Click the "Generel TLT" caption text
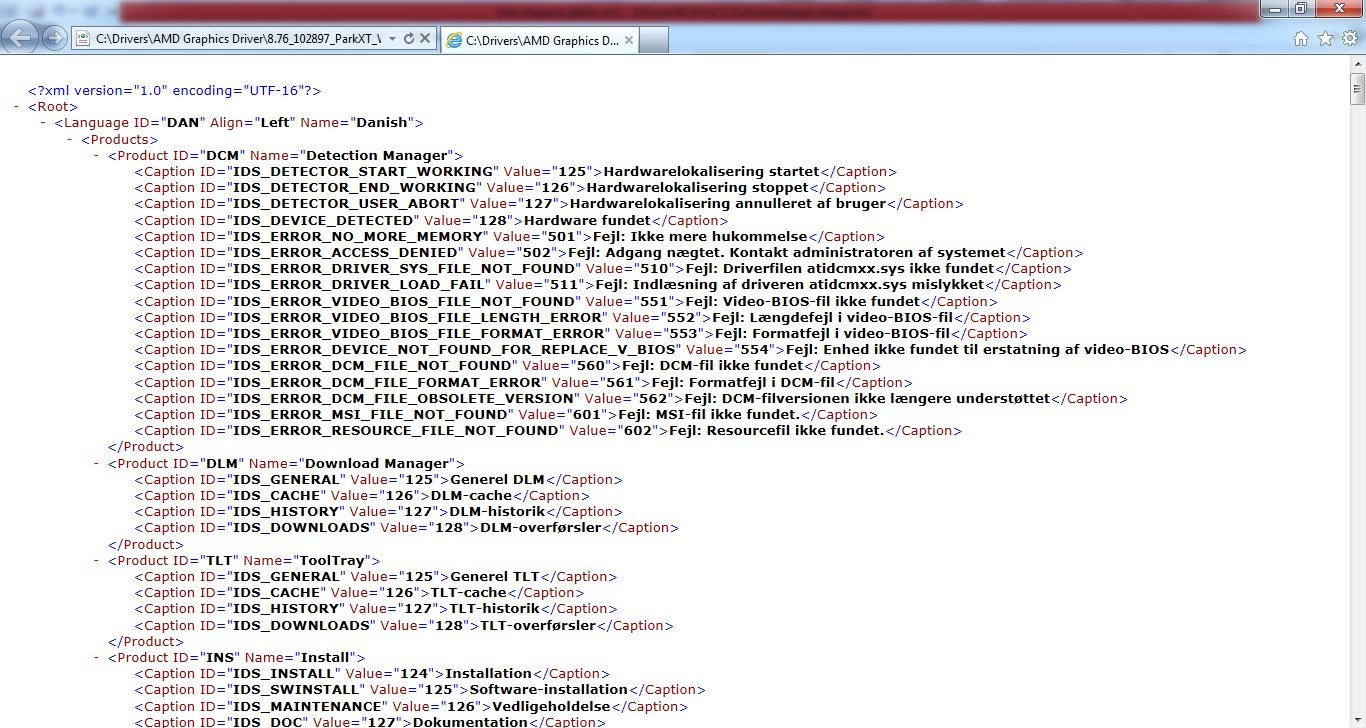1366x728 pixels. (494, 576)
